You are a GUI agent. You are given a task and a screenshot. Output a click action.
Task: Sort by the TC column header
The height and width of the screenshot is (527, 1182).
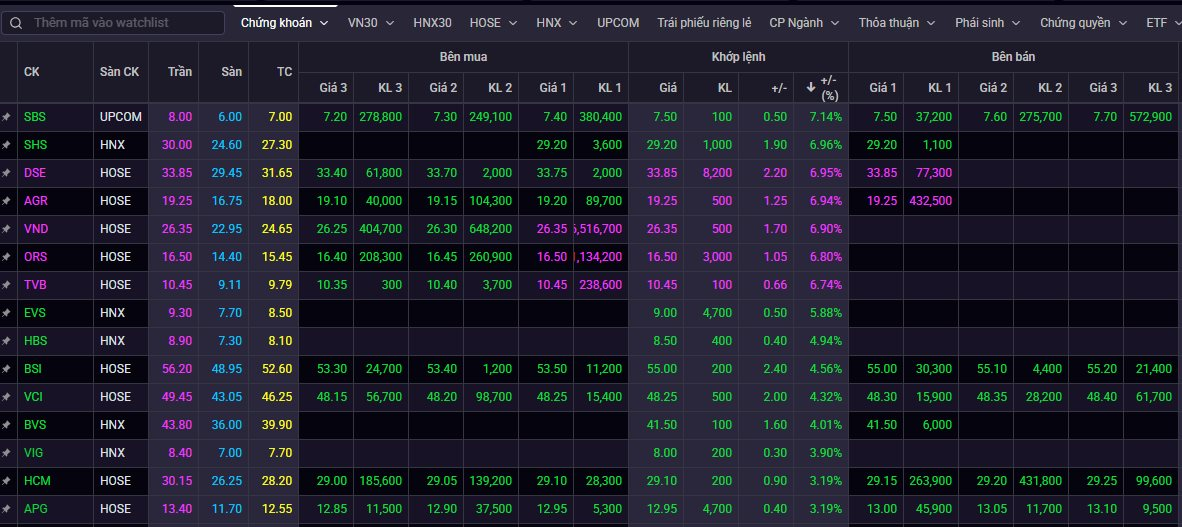click(x=284, y=72)
